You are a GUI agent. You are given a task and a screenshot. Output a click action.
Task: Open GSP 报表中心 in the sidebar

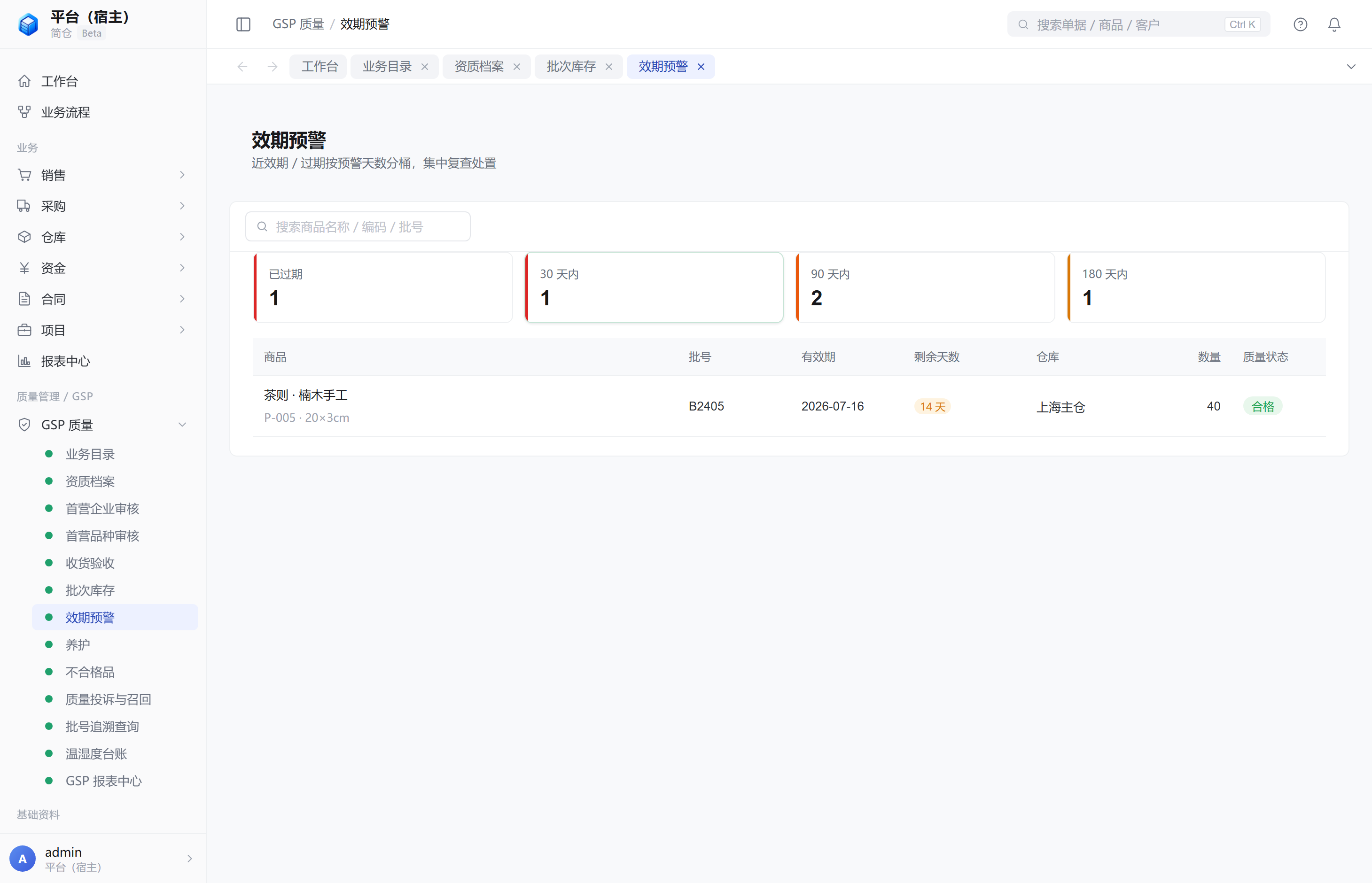(115, 781)
